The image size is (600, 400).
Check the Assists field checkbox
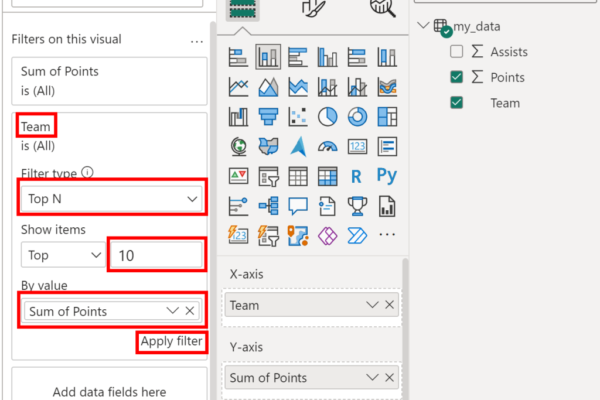pos(457,51)
